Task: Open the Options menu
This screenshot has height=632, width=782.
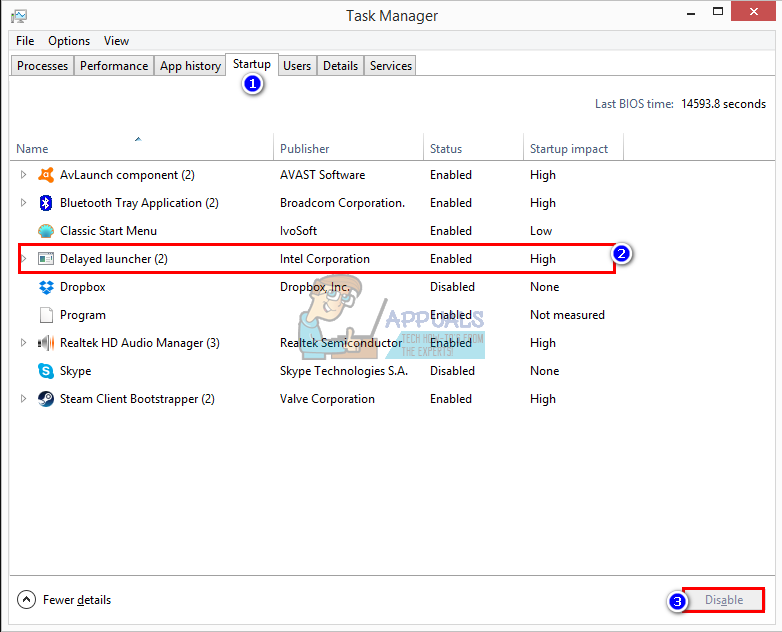Action: [x=69, y=41]
